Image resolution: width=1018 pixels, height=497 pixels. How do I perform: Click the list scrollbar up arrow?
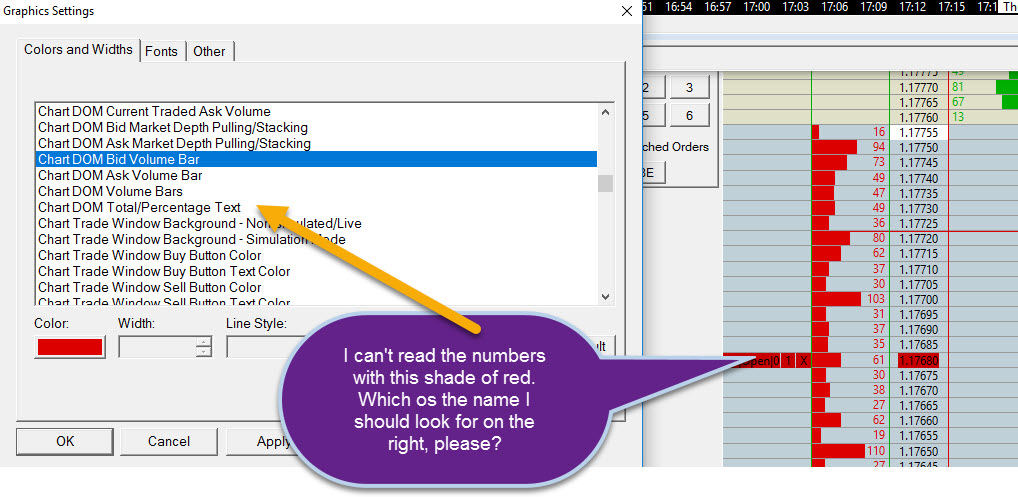605,112
